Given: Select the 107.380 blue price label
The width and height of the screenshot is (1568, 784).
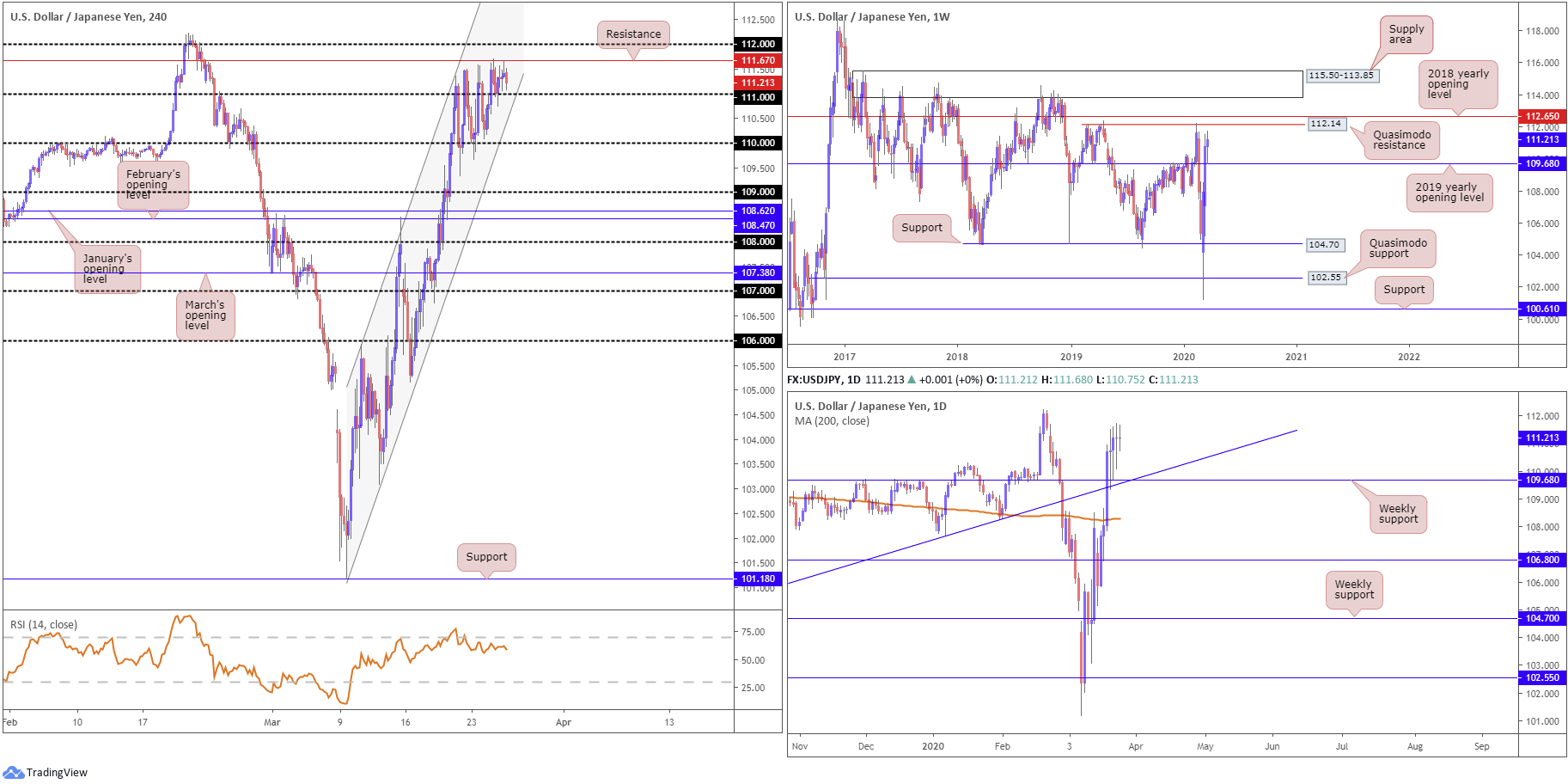Looking at the screenshot, I should 758,273.
